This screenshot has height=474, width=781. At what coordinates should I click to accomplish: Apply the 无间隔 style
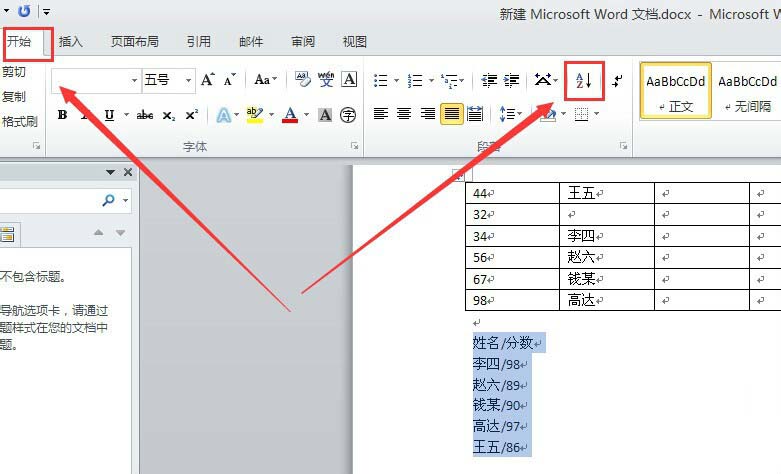point(747,90)
